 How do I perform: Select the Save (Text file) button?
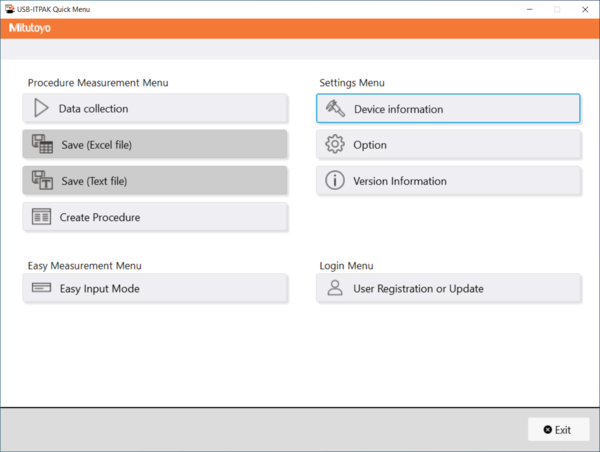[155, 181]
